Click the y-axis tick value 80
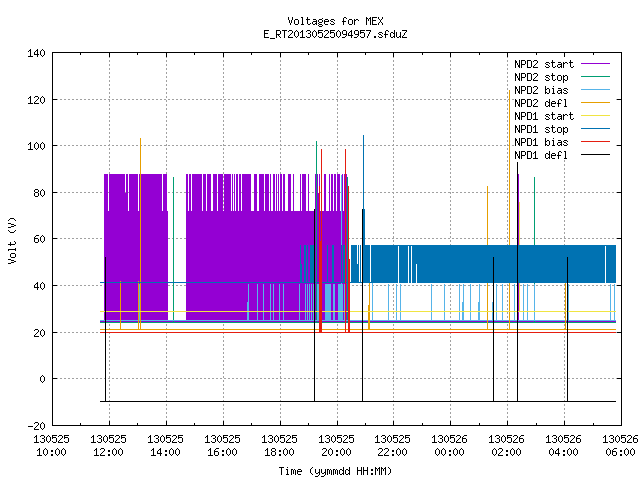The width and height of the screenshot is (640, 480). [39, 193]
